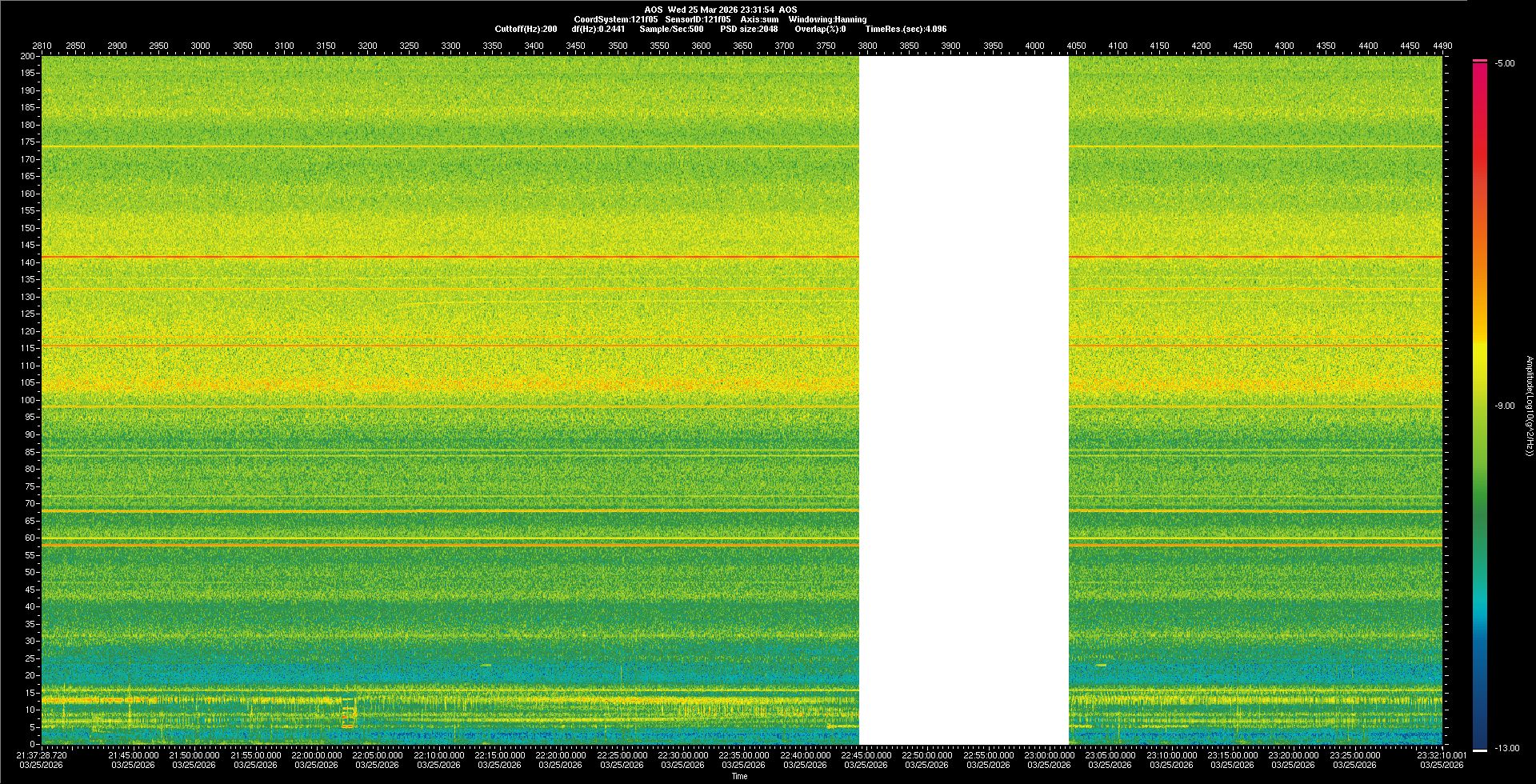1536x784 pixels.
Task: Click the 3500 tick on the top axis
Action: [618, 46]
